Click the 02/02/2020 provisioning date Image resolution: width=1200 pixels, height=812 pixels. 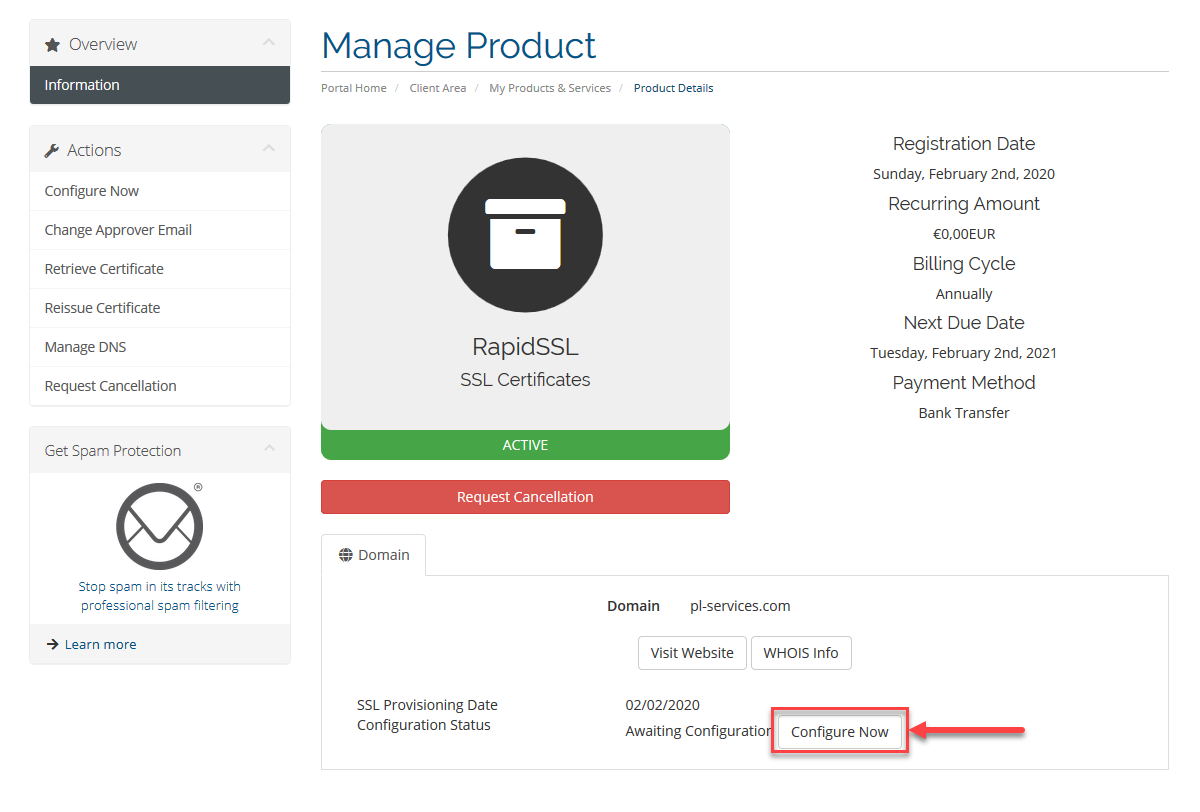click(x=663, y=705)
